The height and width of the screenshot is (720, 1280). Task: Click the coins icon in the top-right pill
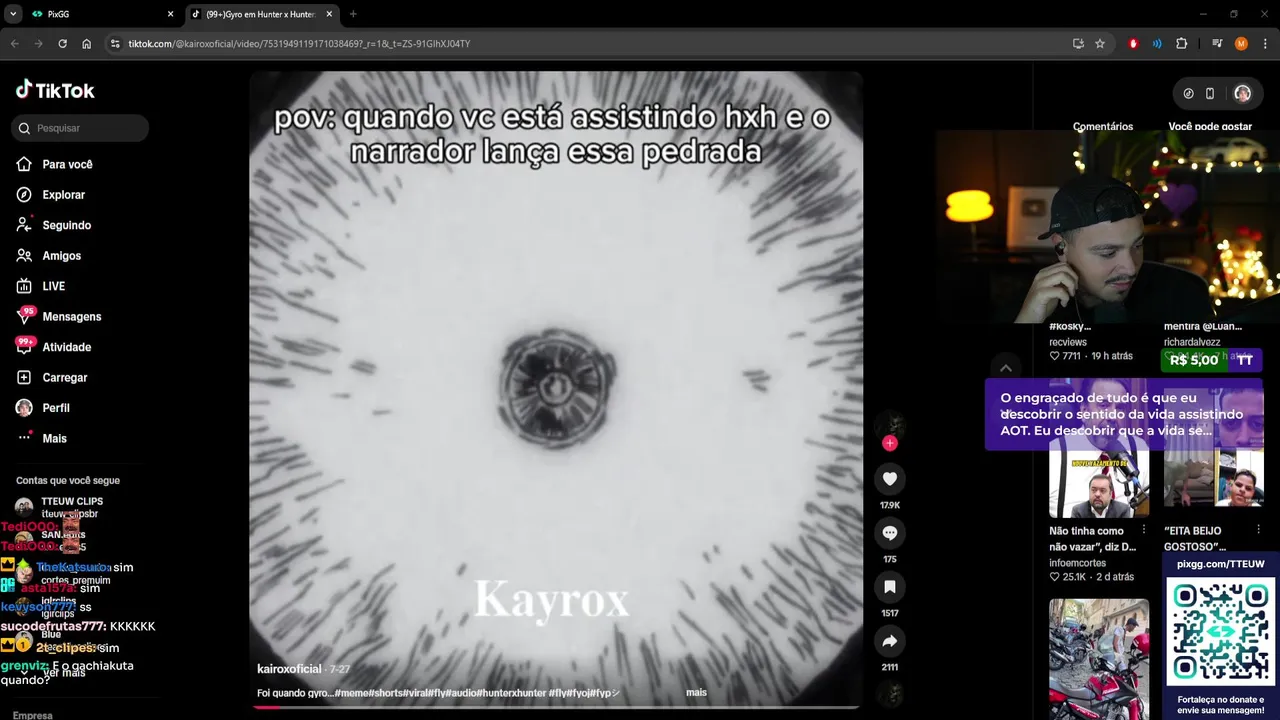pyautogui.click(x=1188, y=93)
